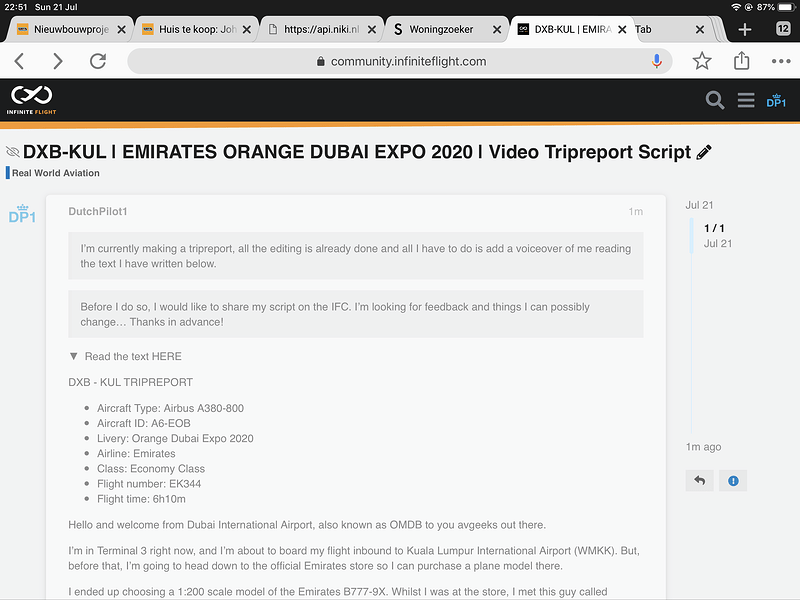Switch to the Woningzoeker tab
Viewport: 800px width, 600px height.
(440, 30)
